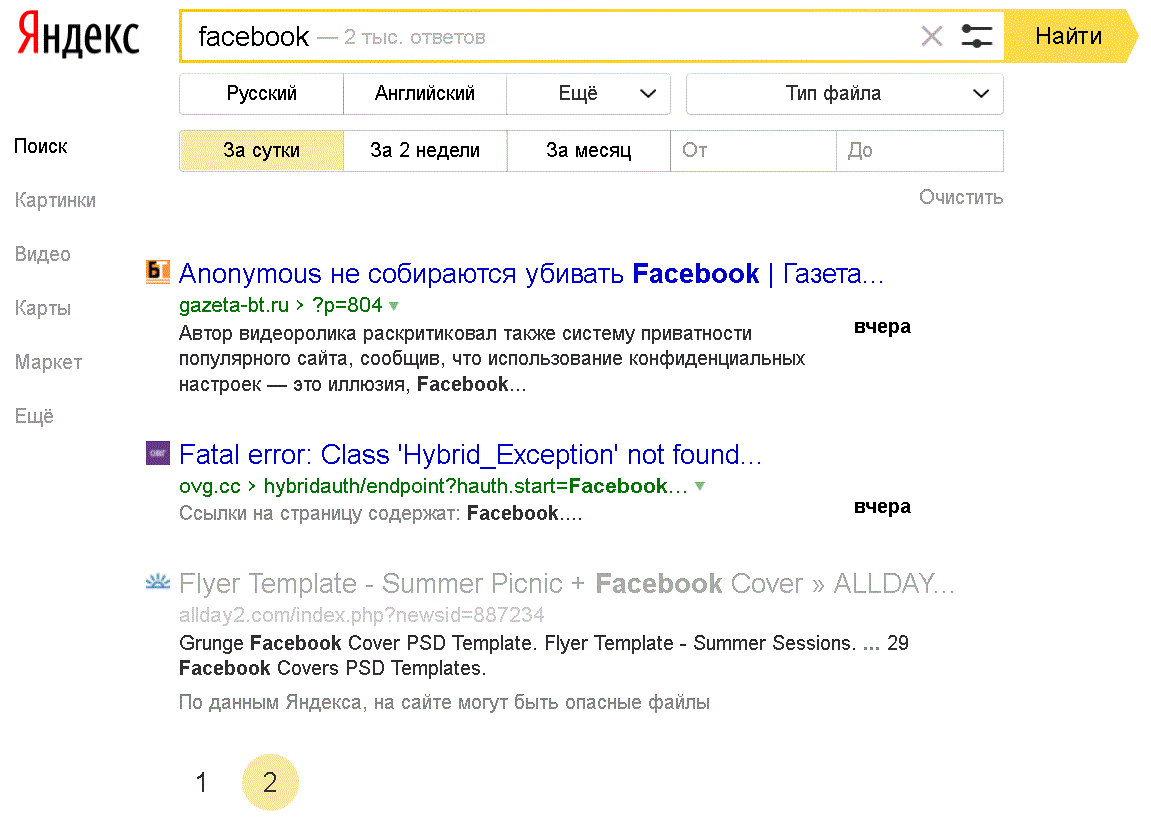Toggle the English language filter
The height and width of the screenshot is (821, 1151).
(425, 94)
